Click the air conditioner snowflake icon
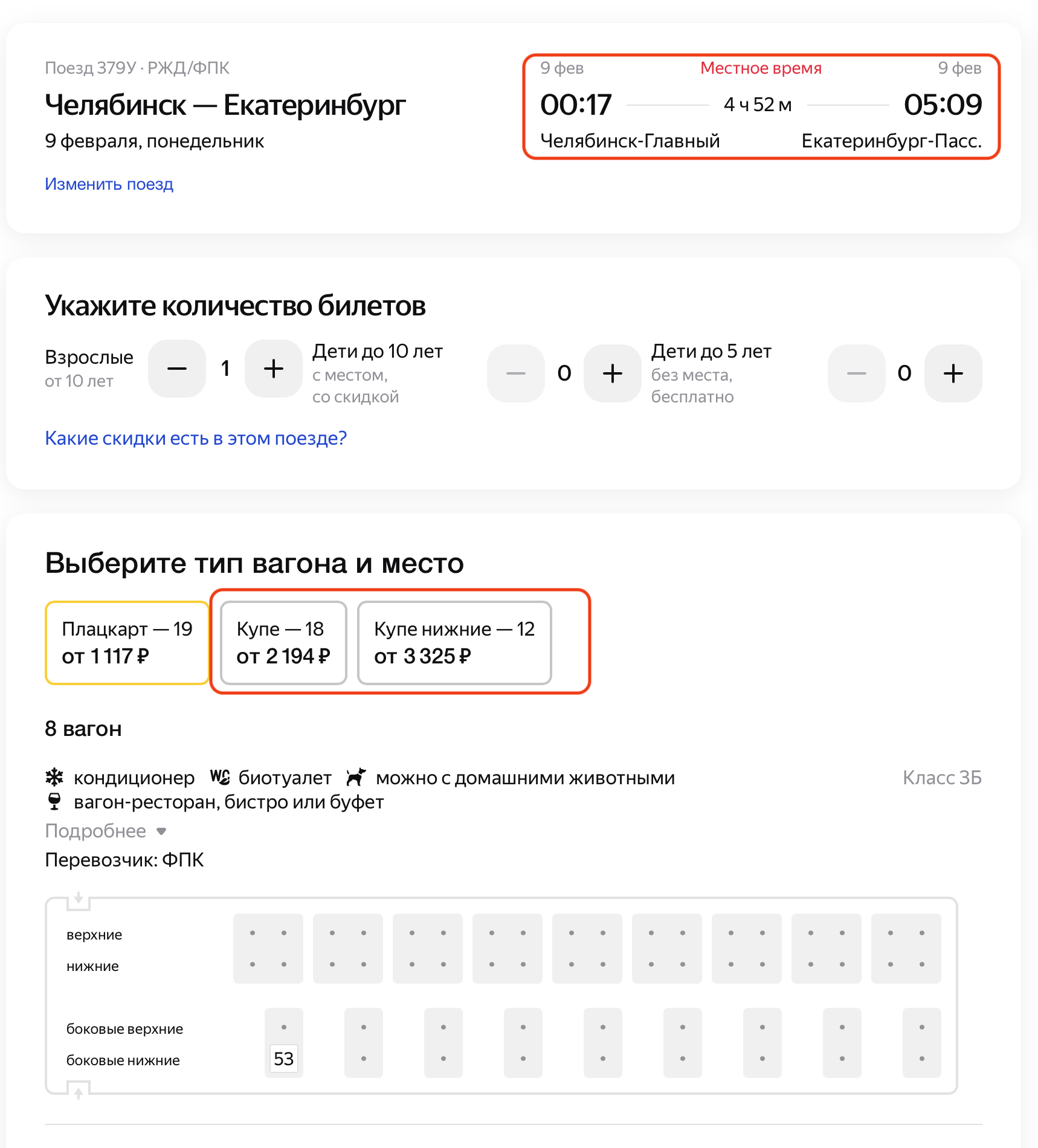This screenshot has width=1038, height=1148. click(x=54, y=777)
